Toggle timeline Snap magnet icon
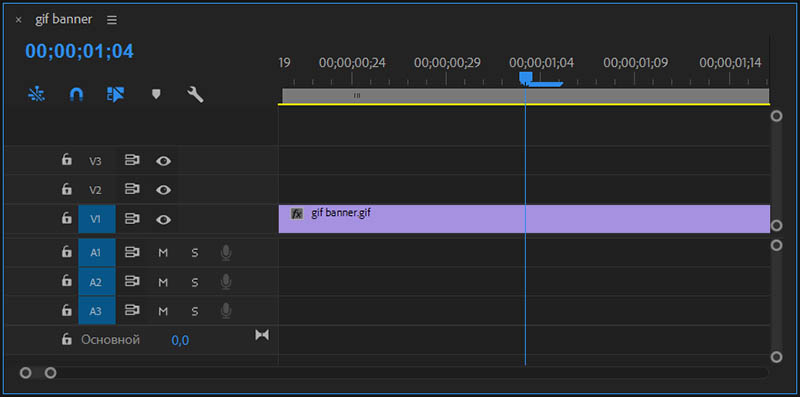Screen dimensions: 800x397 76,94
